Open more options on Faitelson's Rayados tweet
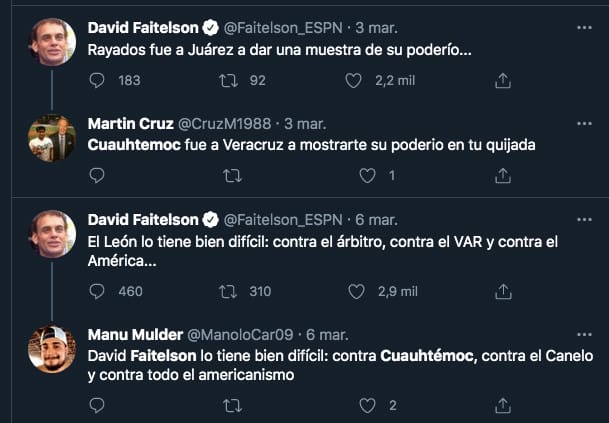This screenshot has width=609, height=423. 585,26
